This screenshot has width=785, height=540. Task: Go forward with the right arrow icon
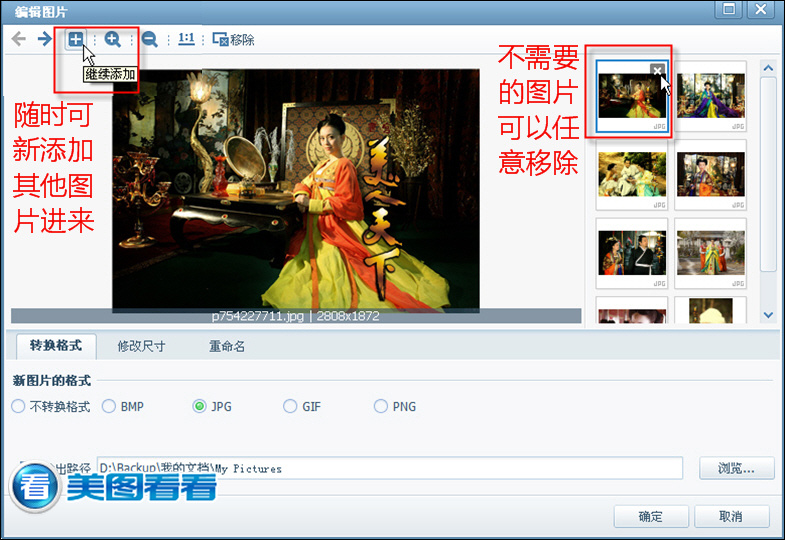click(x=45, y=39)
